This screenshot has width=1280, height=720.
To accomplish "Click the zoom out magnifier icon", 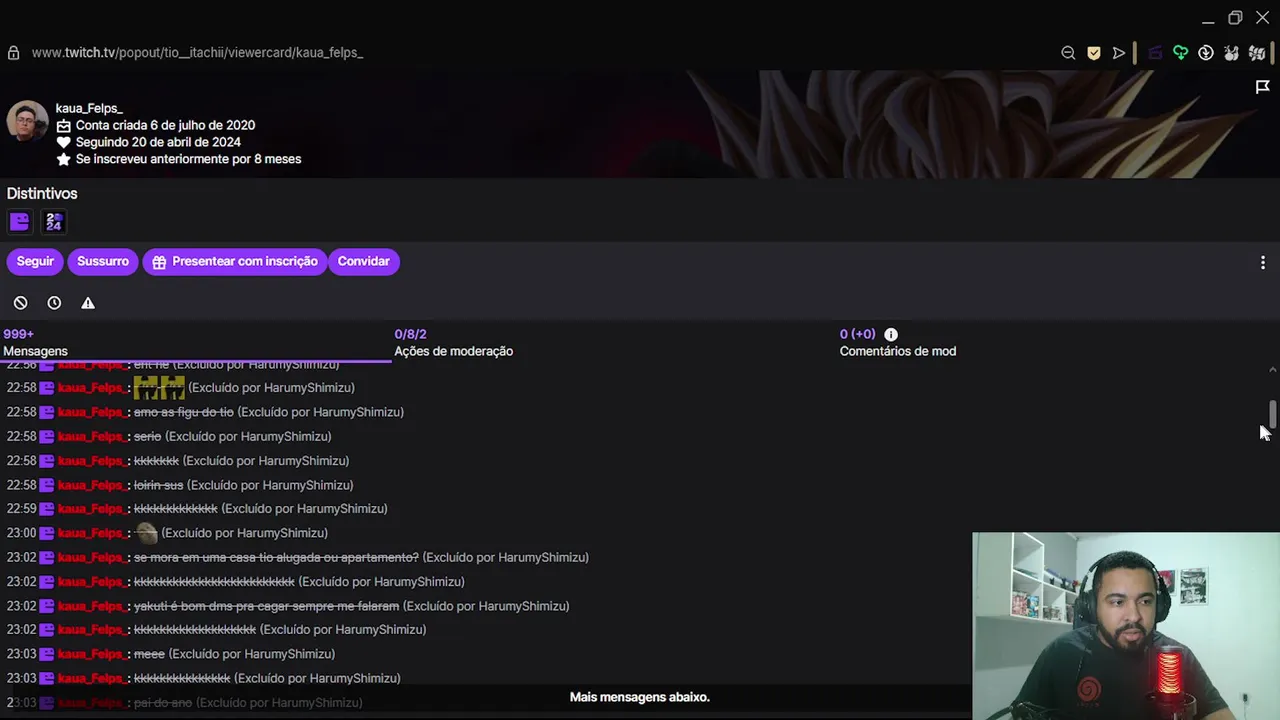I will point(1068,53).
